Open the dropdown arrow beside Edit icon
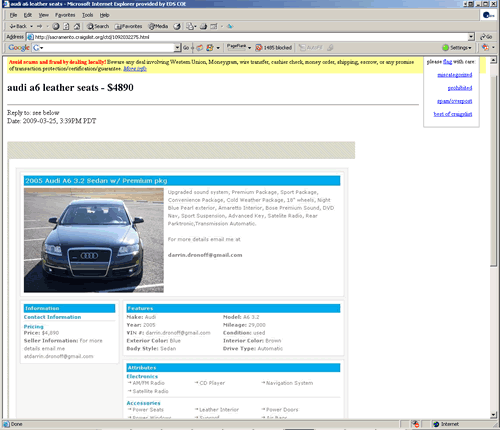The image size is (500, 432). (221, 26)
